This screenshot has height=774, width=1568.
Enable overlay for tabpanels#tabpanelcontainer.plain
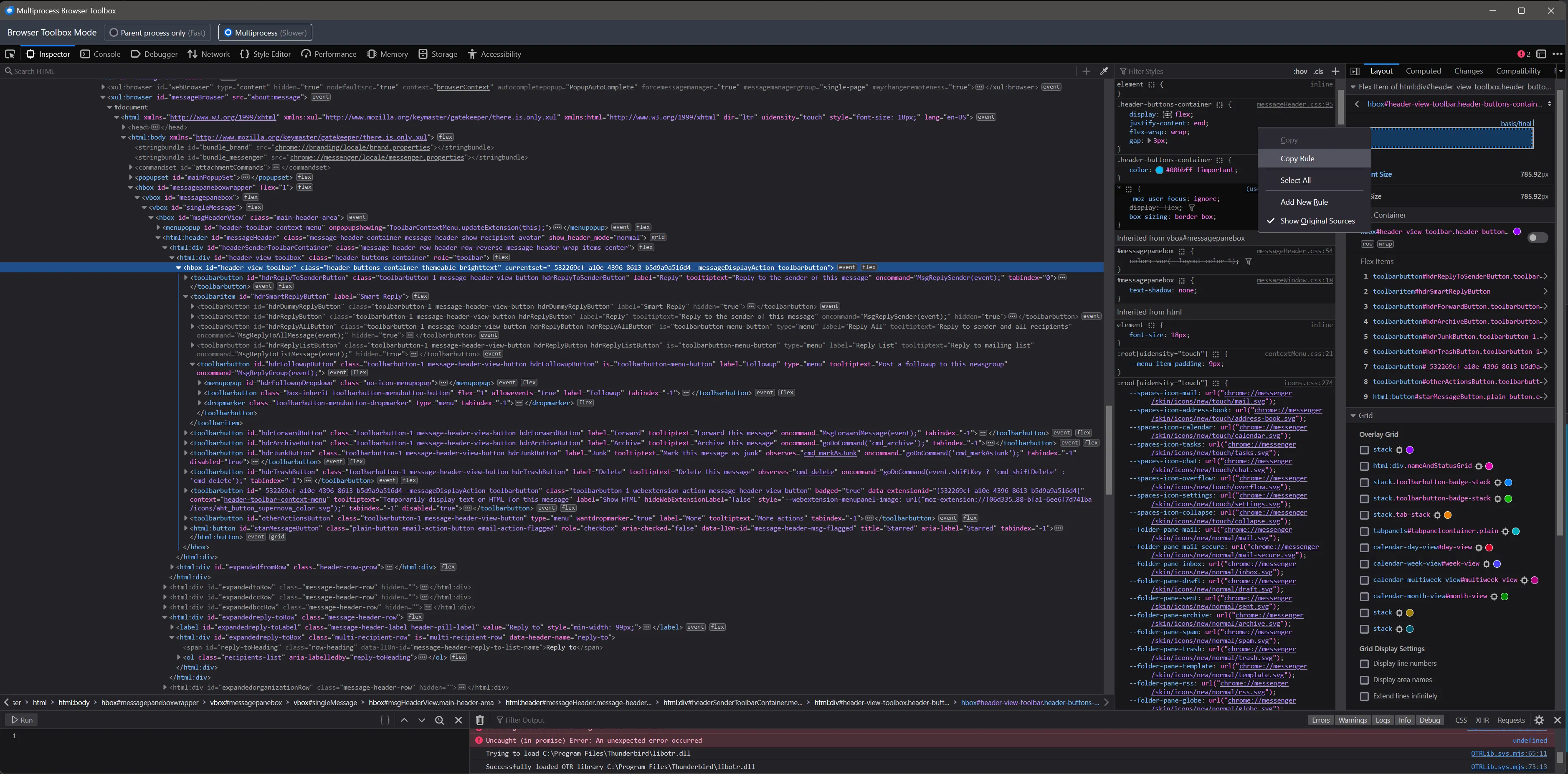coord(1364,532)
